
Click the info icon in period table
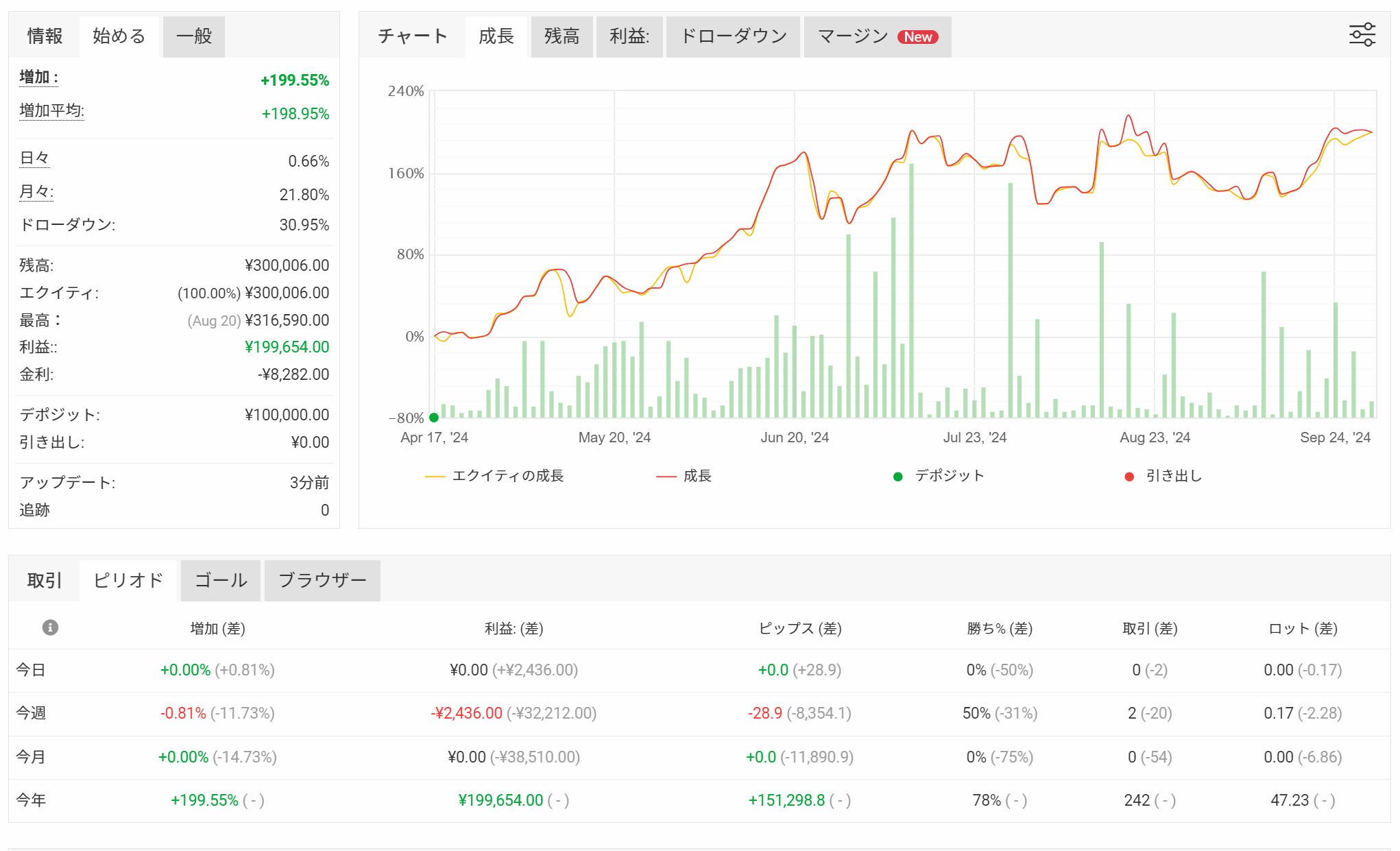50,627
